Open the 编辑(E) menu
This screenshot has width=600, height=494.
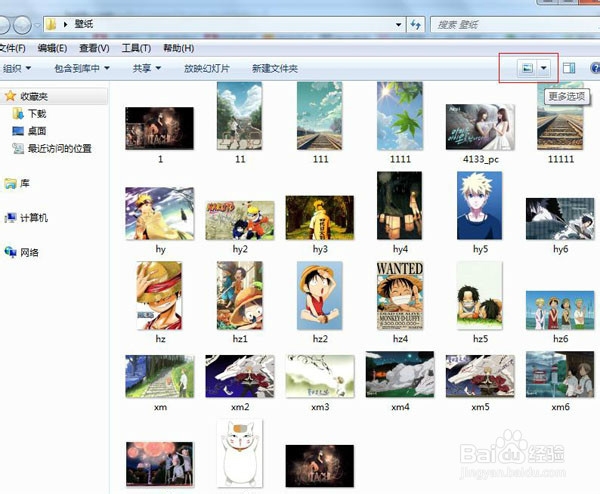[52, 48]
